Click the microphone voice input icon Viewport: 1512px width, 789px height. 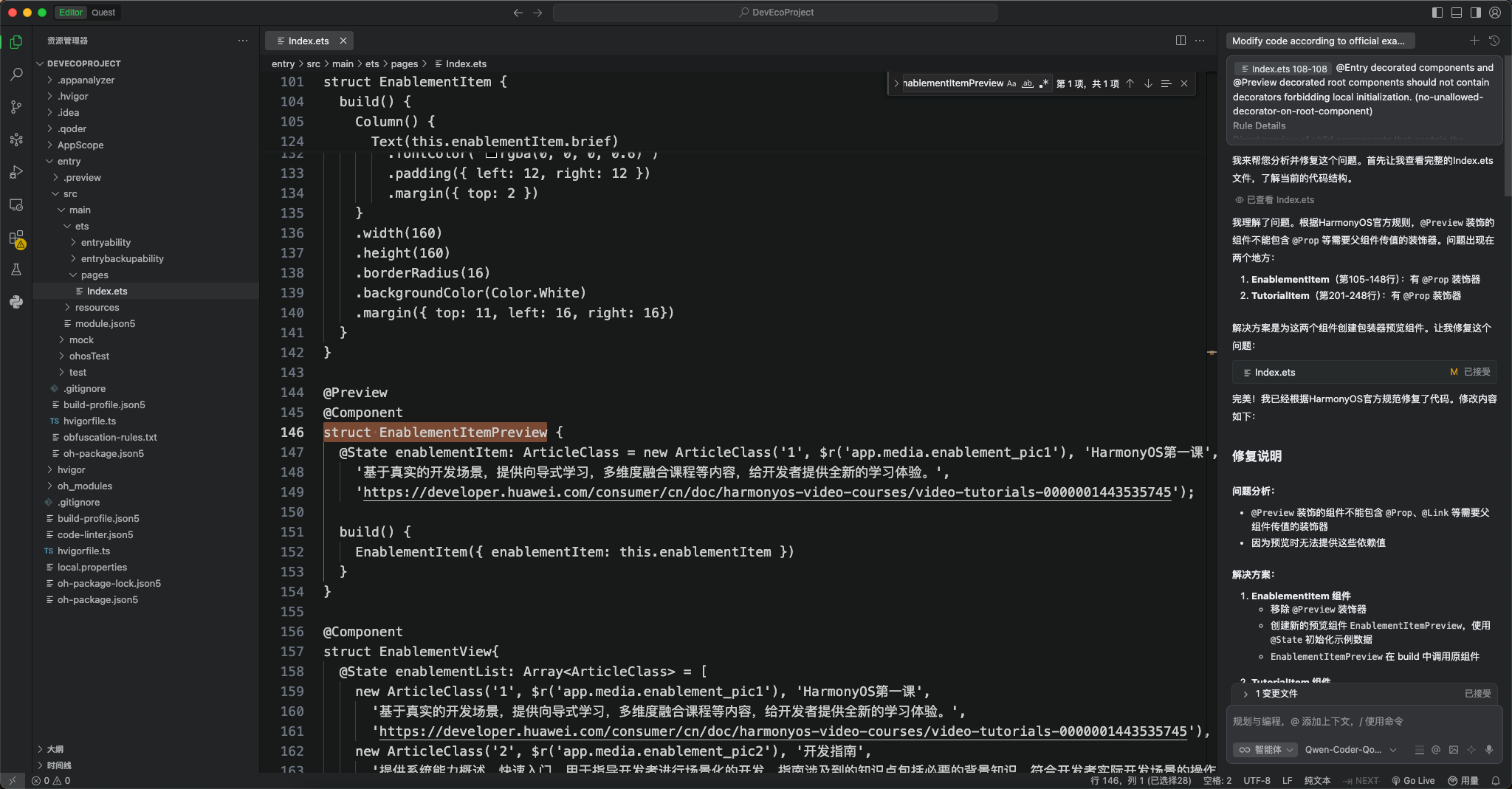[1489, 750]
